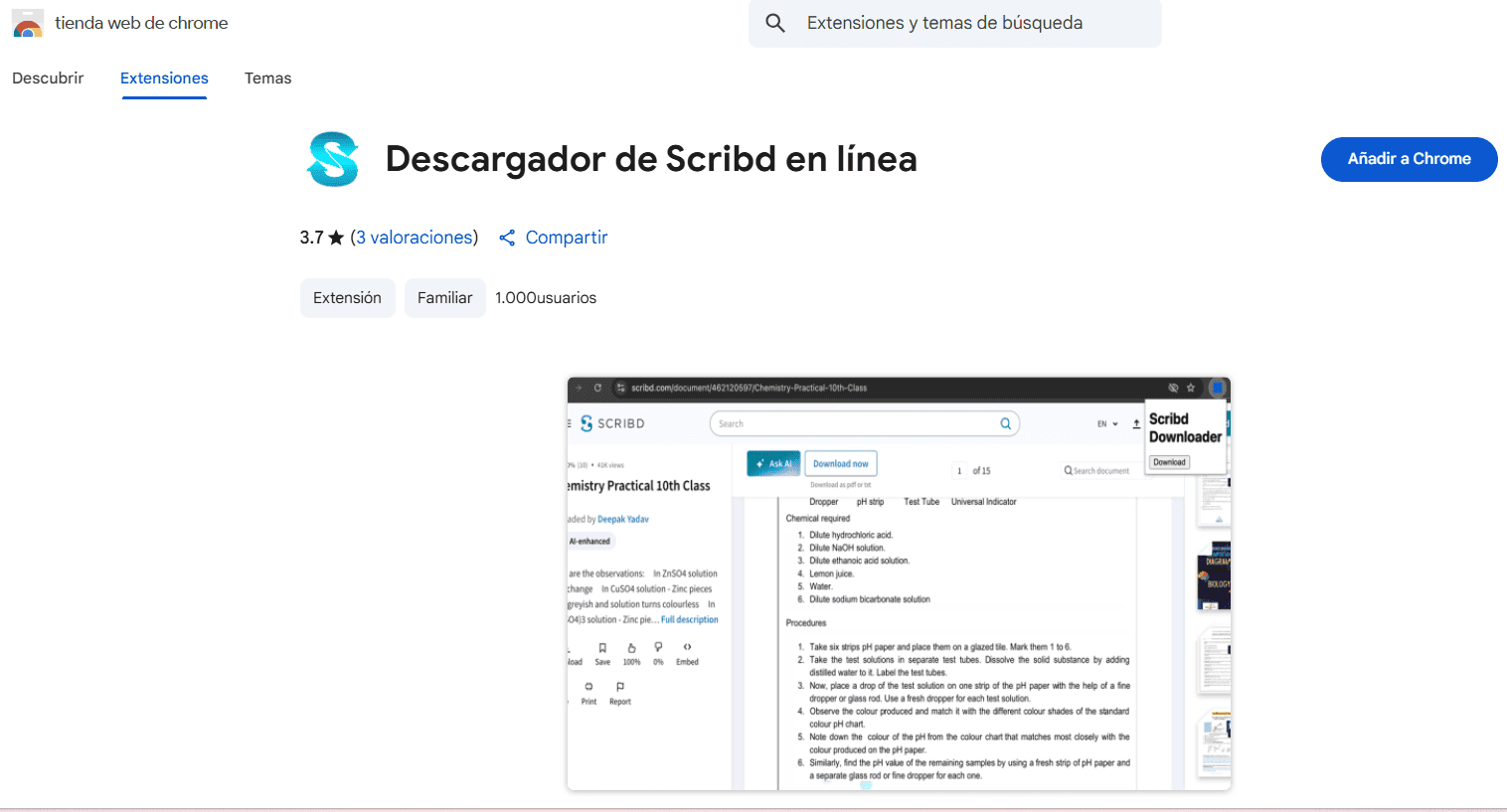Open the Extensiones tab
This screenshot has height=812, width=1507.
[164, 79]
